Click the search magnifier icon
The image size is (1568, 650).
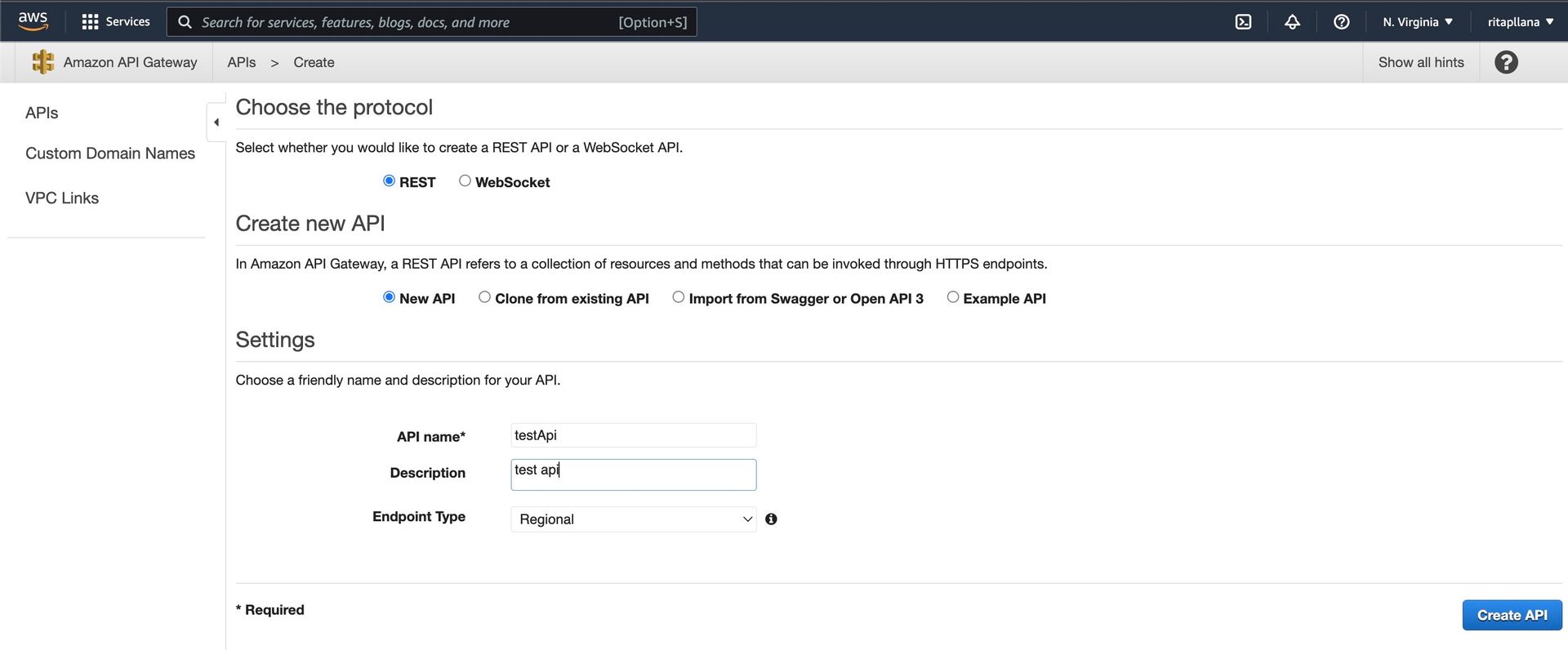[x=185, y=22]
